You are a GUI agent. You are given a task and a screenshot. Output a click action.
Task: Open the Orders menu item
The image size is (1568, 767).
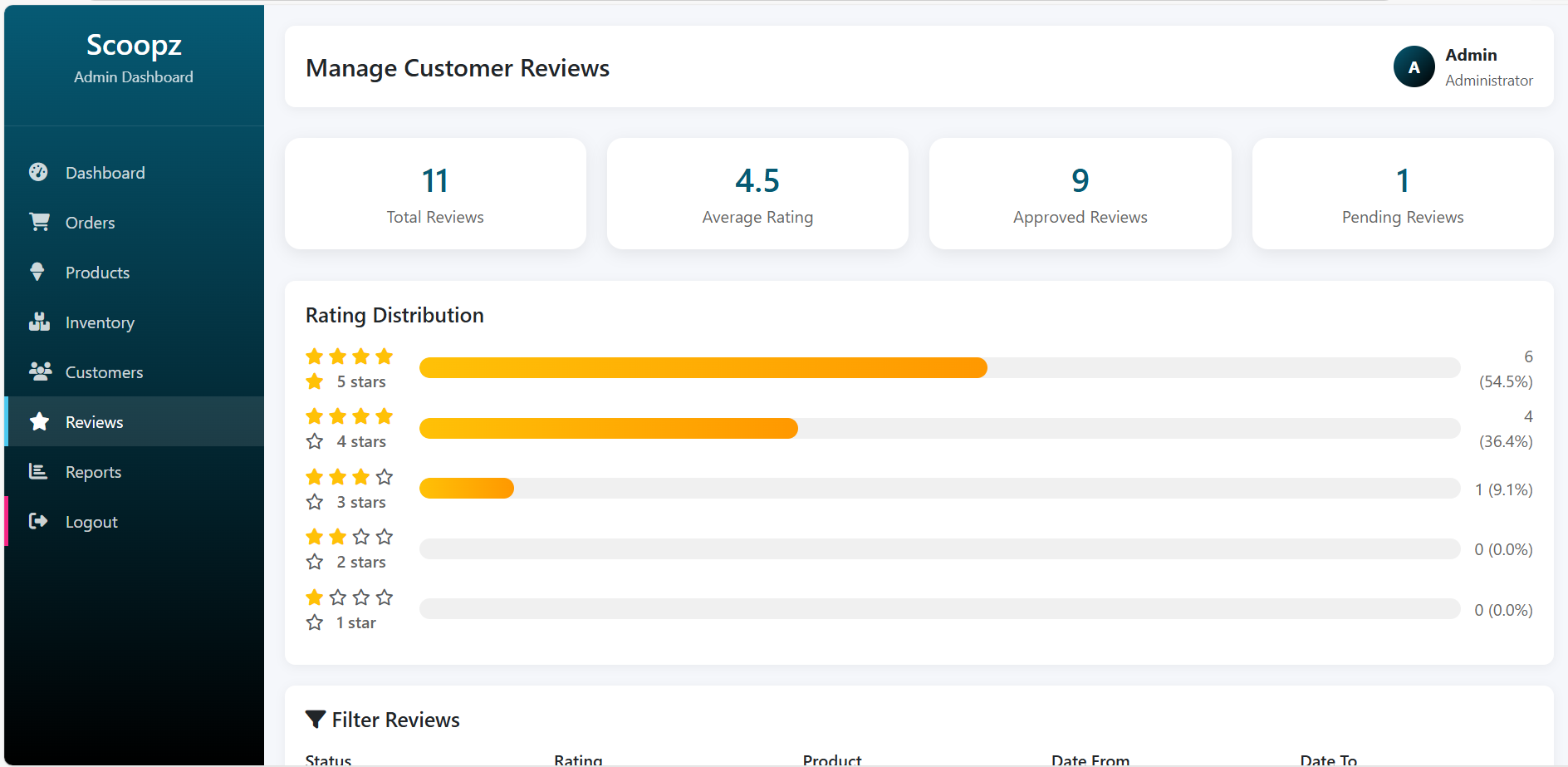91,223
